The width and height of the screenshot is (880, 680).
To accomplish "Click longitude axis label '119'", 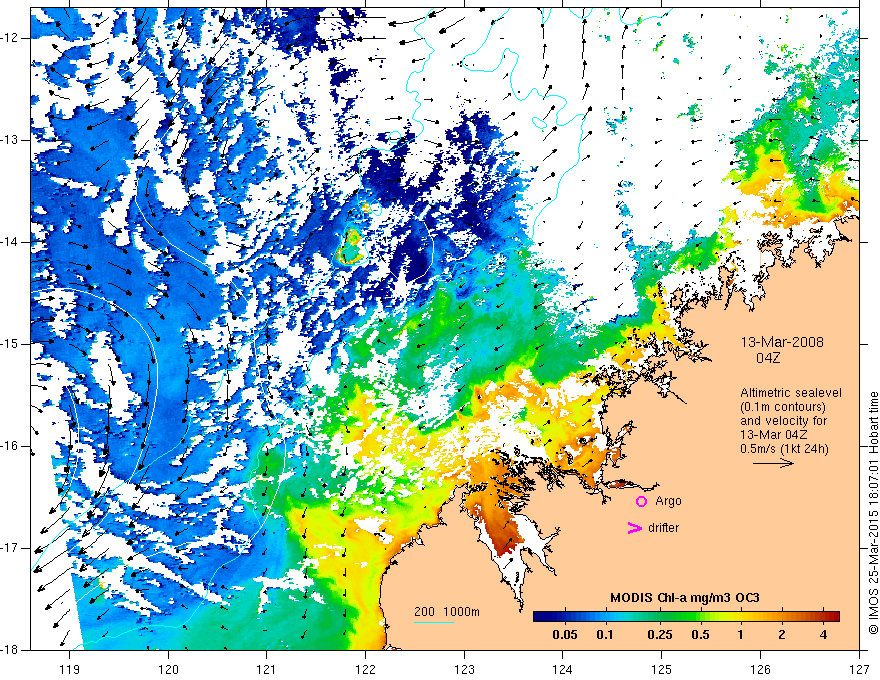I will pyautogui.click(x=70, y=669).
